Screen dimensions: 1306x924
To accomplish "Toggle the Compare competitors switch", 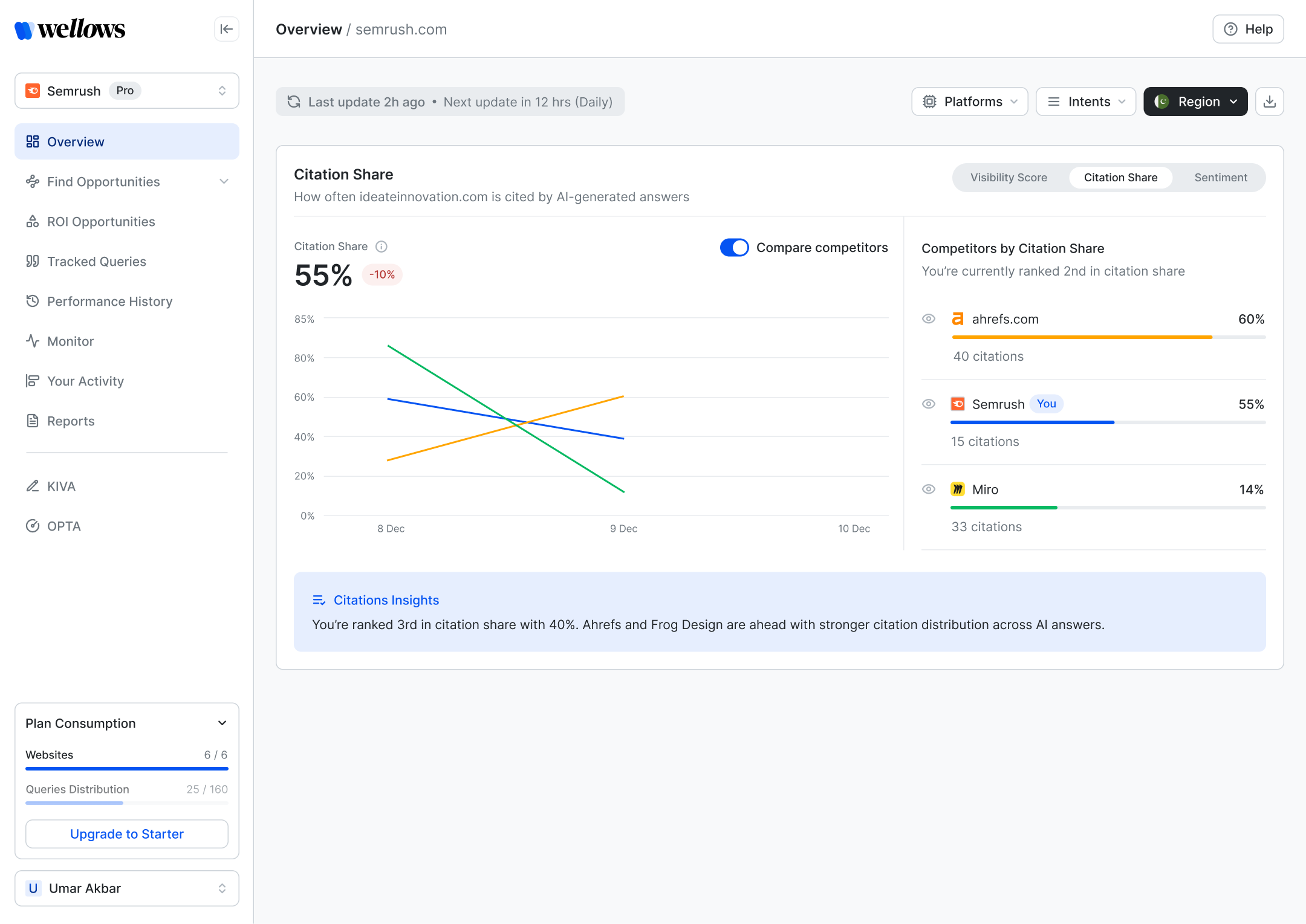I will coord(734,247).
